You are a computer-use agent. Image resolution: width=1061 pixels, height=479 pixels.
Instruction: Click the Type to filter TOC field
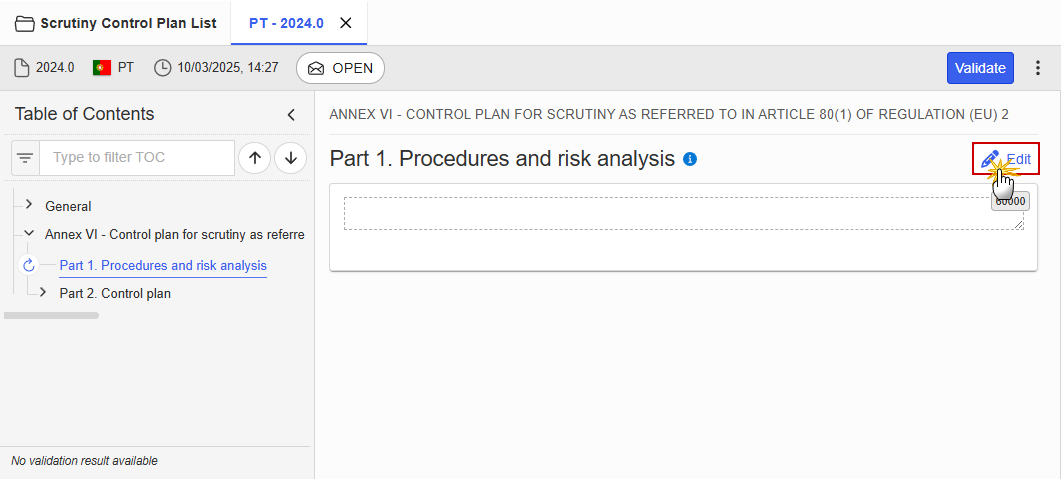point(137,158)
